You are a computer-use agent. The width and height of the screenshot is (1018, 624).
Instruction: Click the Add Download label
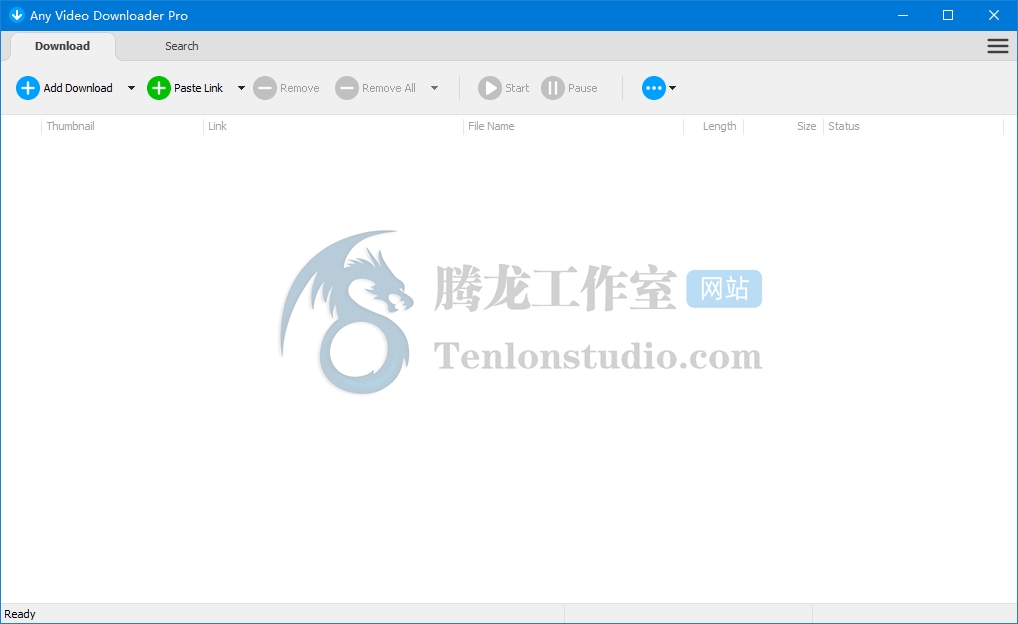tap(78, 88)
